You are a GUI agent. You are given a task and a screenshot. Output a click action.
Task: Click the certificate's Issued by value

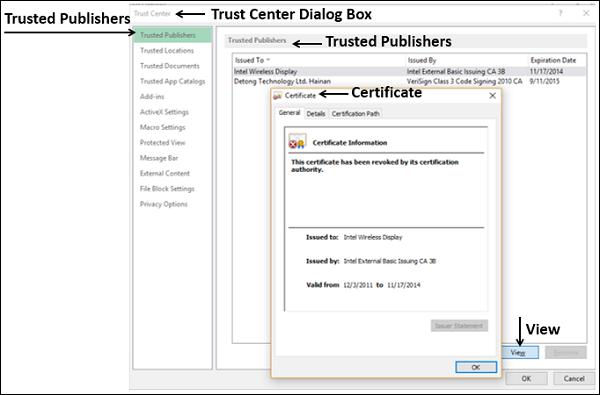click(390, 261)
